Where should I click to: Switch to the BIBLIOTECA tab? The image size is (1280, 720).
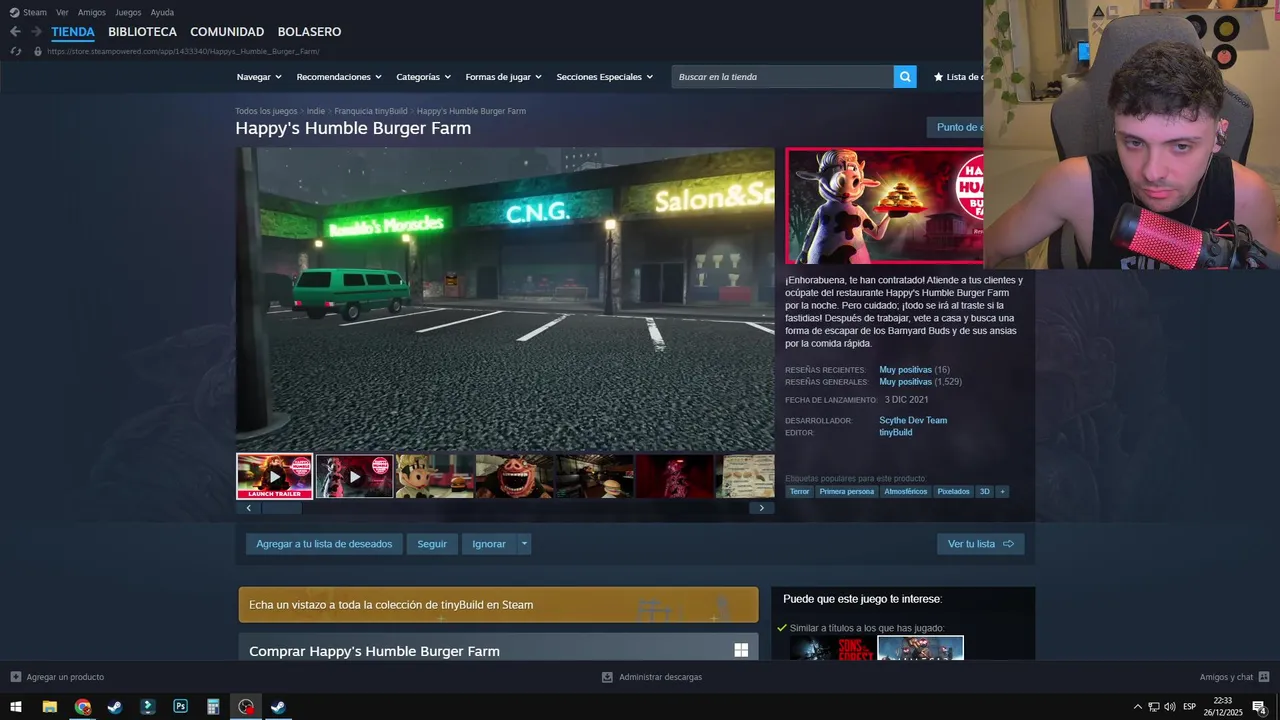(142, 32)
